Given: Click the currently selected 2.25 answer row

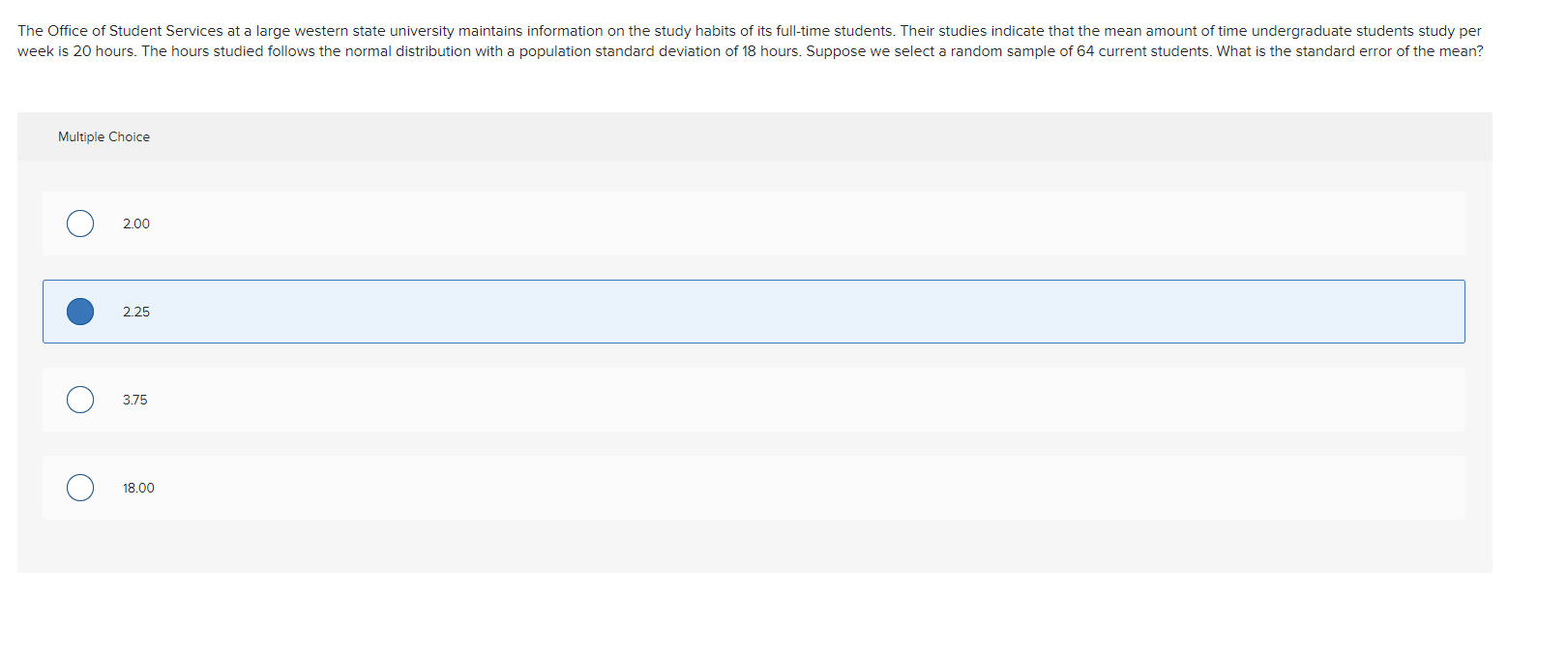Looking at the screenshot, I should (x=677, y=312).
